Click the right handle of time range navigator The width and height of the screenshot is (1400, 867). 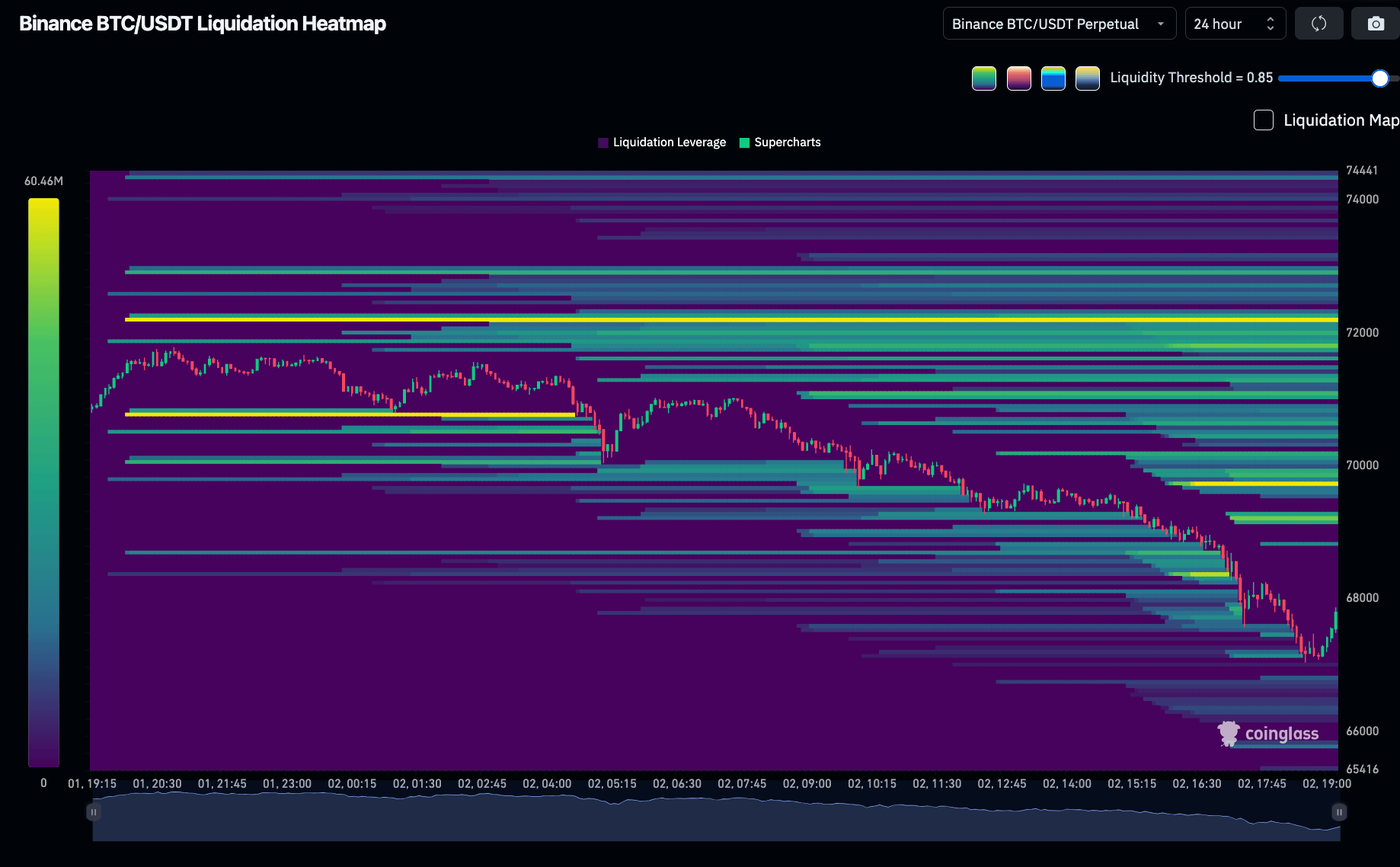point(1339,812)
